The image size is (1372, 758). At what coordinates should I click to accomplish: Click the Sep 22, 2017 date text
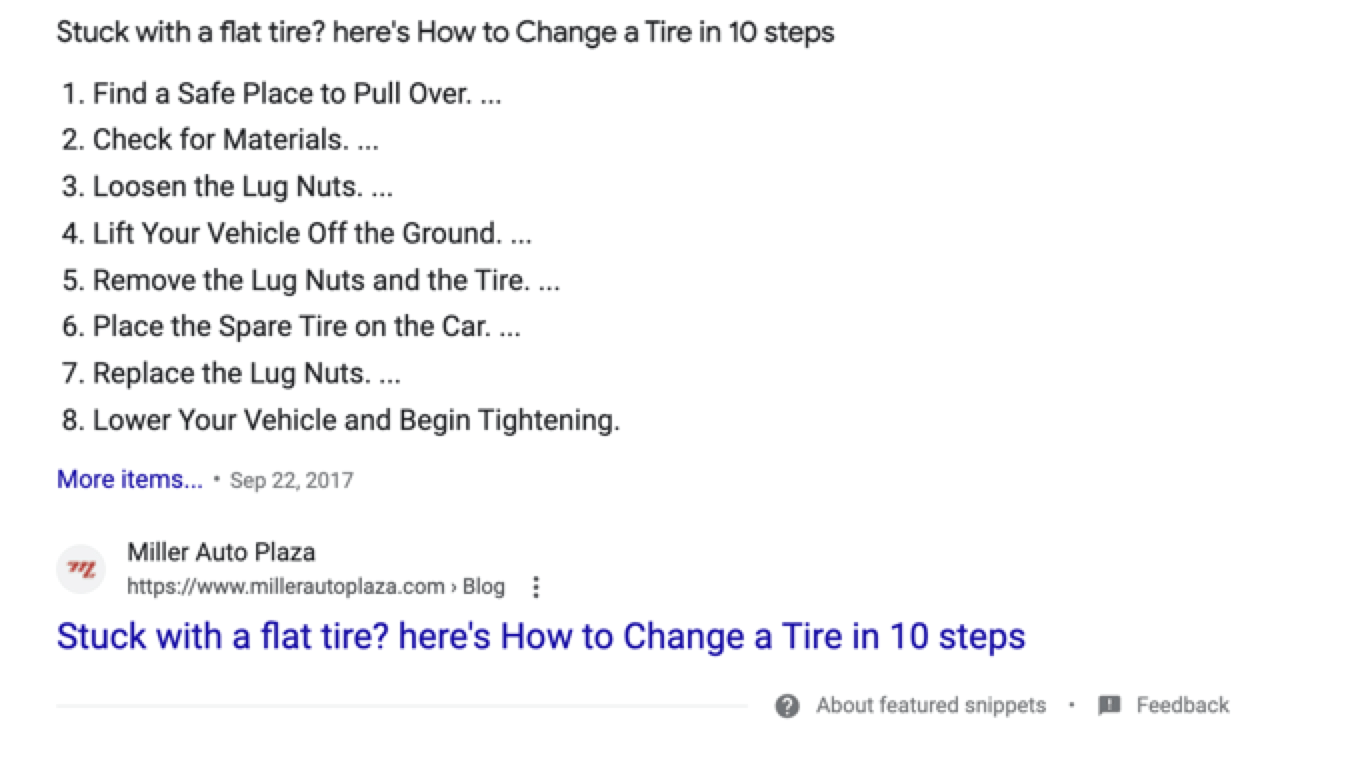tap(292, 481)
